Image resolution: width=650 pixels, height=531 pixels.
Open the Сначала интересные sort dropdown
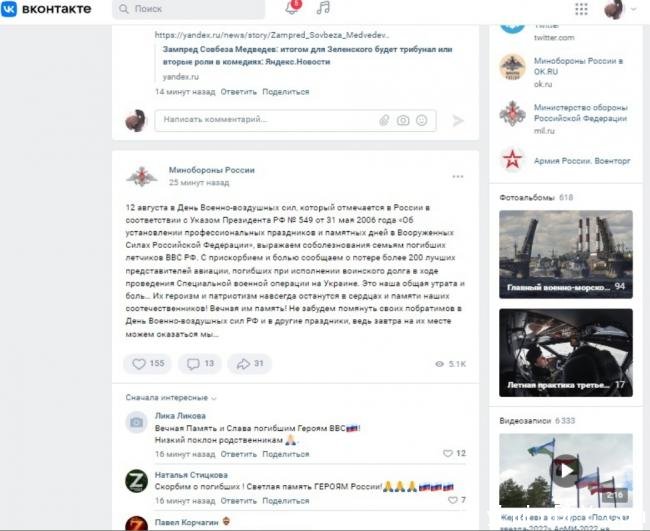point(171,398)
